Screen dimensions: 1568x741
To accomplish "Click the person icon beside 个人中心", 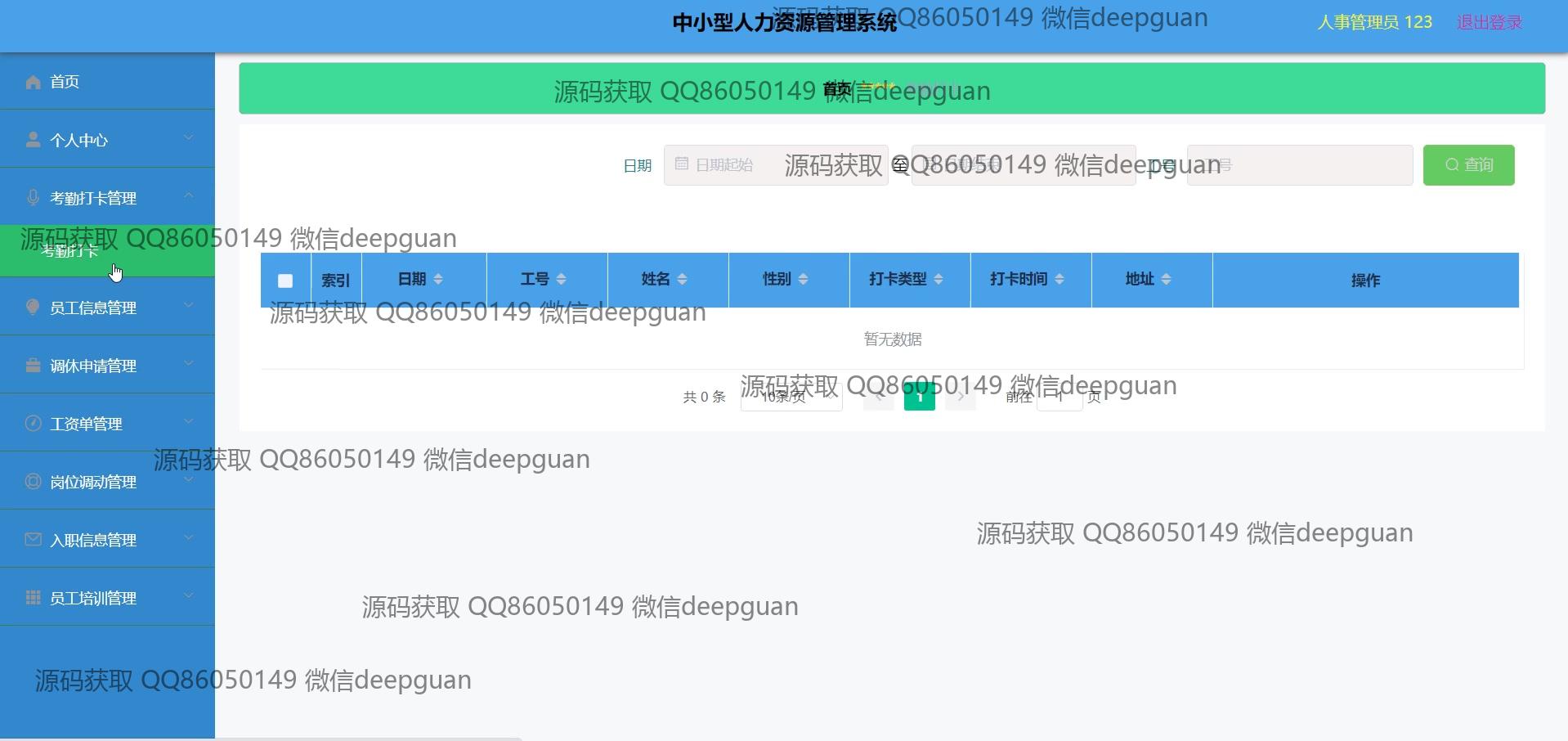I will [x=33, y=140].
